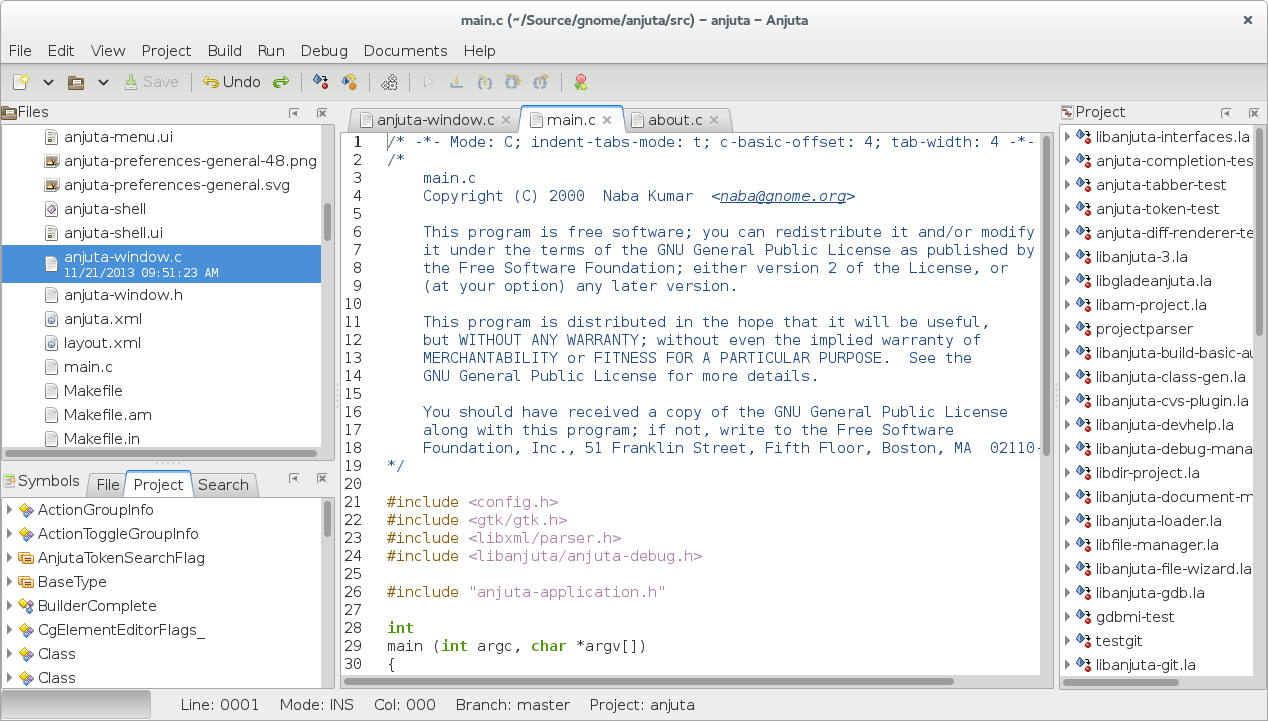Click the anjuta-preferences-general.svg image icon
Image resolution: width=1268 pixels, height=721 pixels.
click(x=52, y=185)
